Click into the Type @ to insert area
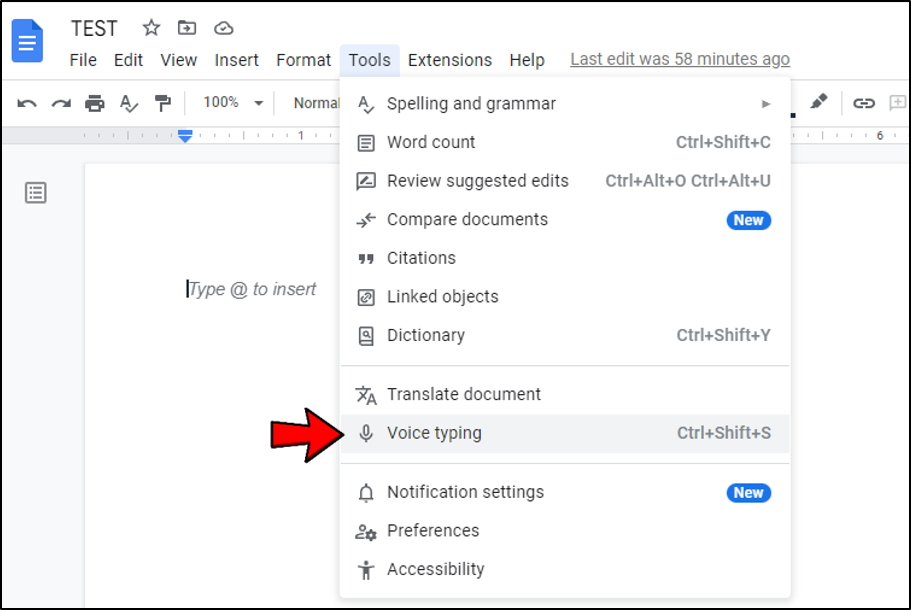 [252, 289]
